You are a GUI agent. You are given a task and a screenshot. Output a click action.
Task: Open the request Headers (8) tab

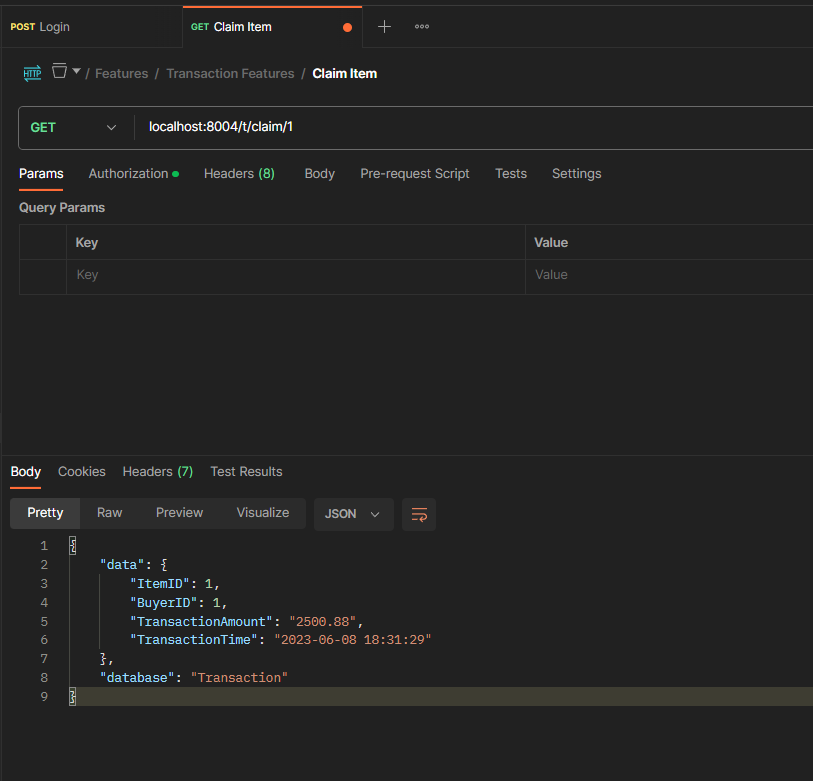239,174
